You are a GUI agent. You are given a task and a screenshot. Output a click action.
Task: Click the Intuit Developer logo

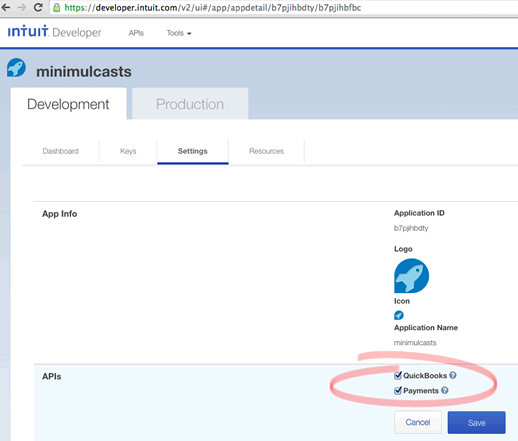(54, 32)
